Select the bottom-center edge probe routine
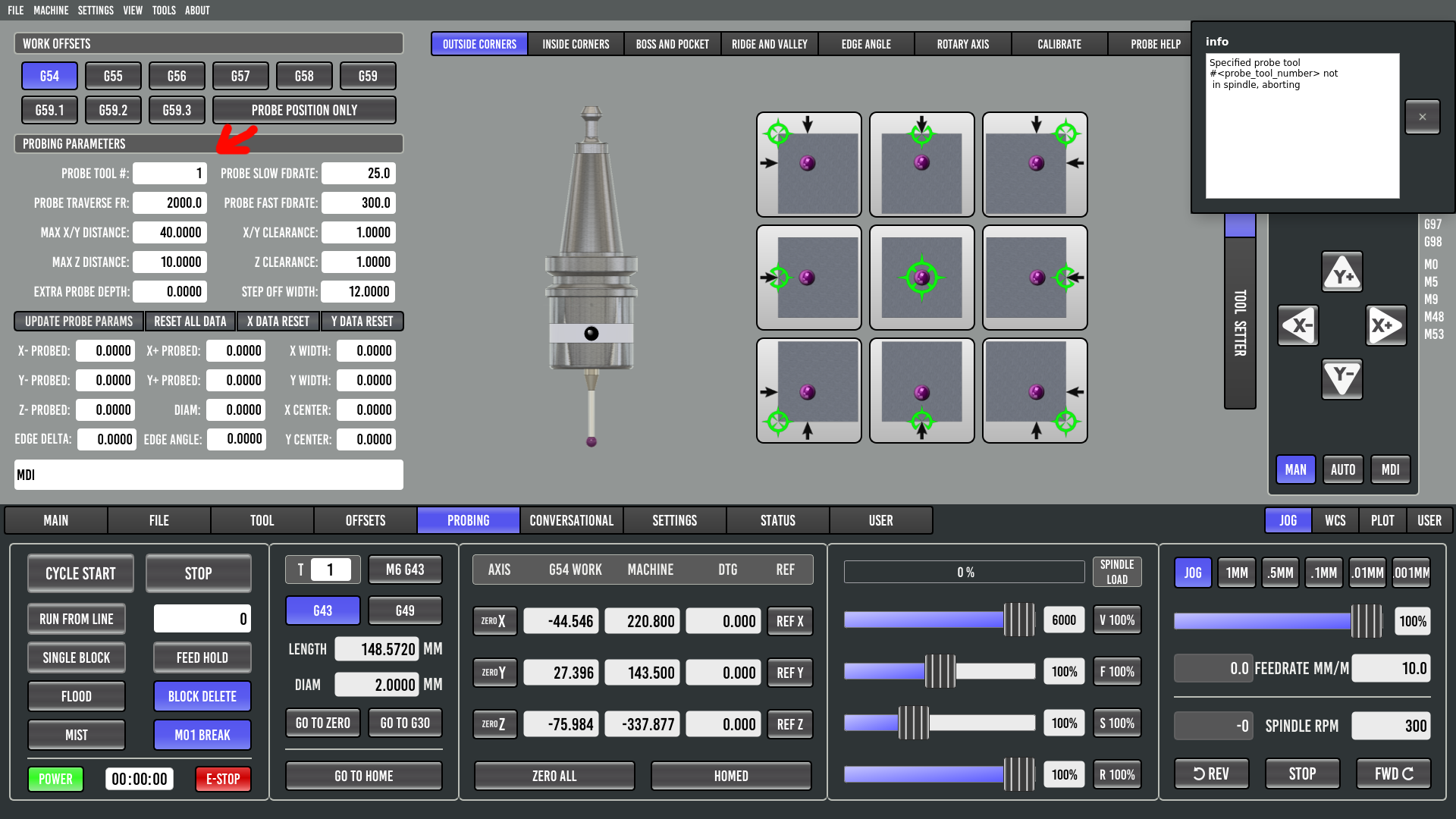The width and height of the screenshot is (1456, 819). point(921,391)
